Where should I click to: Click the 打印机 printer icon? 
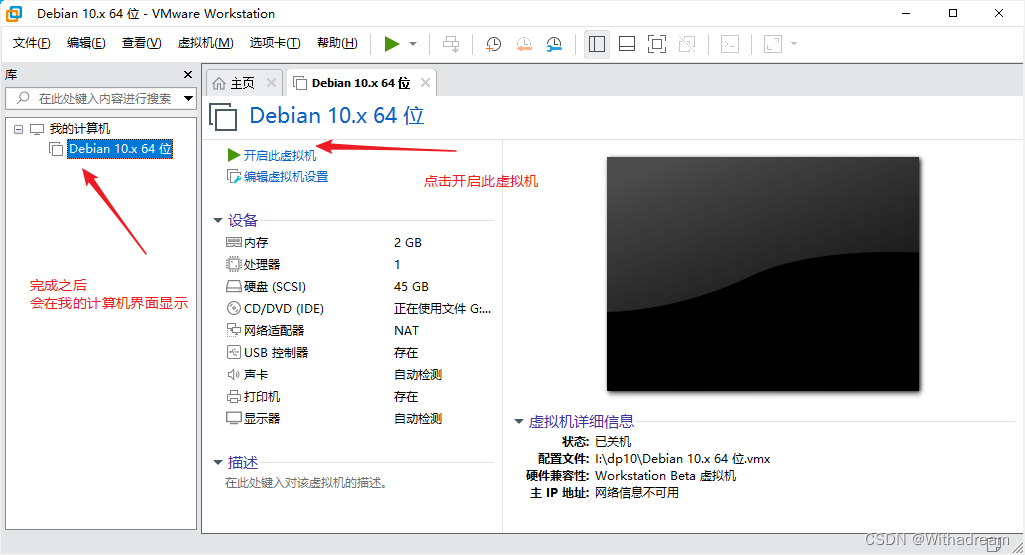[x=233, y=396]
